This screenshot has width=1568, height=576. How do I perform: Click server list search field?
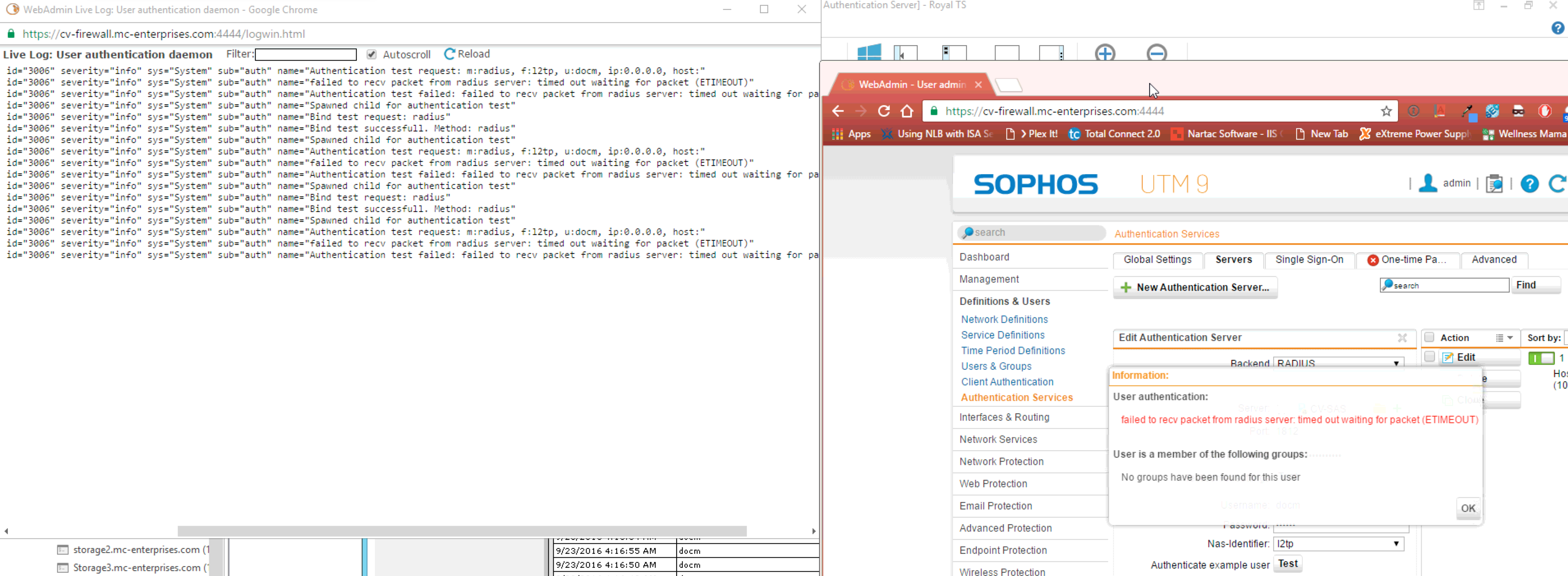pyautogui.click(x=1444, y=285)
